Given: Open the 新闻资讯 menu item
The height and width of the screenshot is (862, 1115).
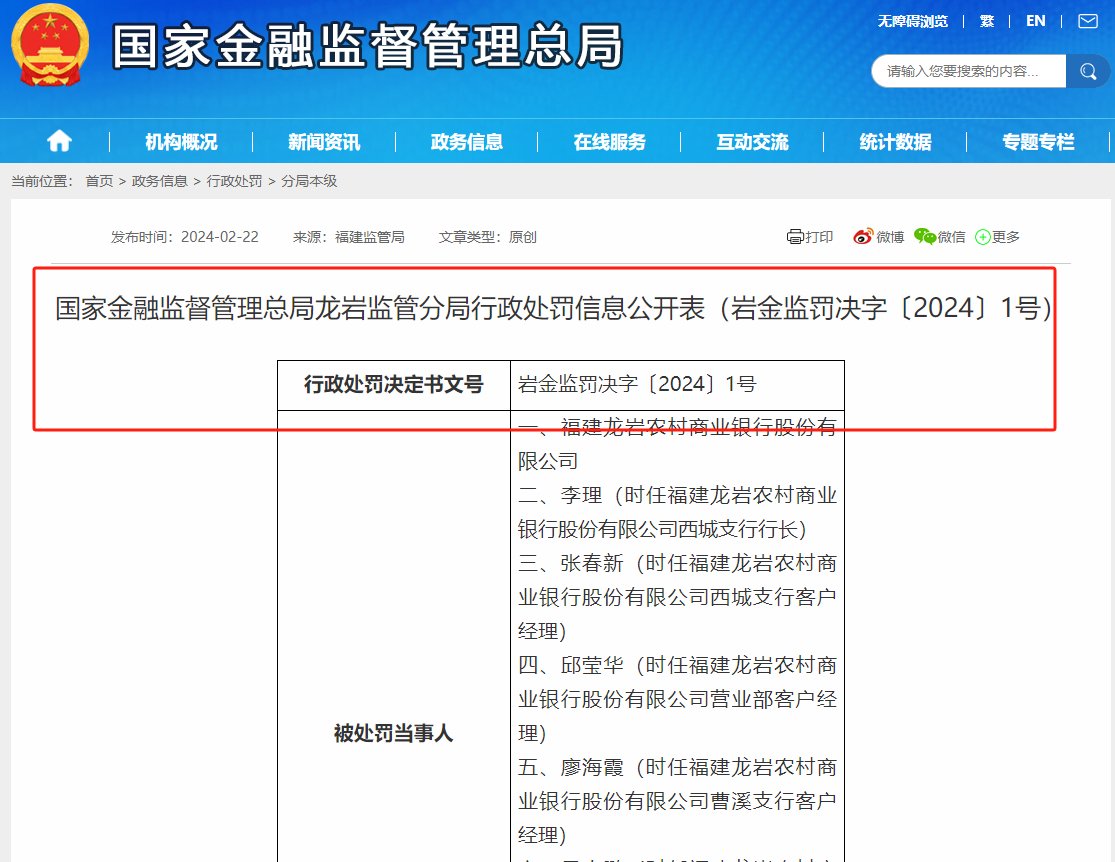Looking at the screenshot, I should click(324, 141).
